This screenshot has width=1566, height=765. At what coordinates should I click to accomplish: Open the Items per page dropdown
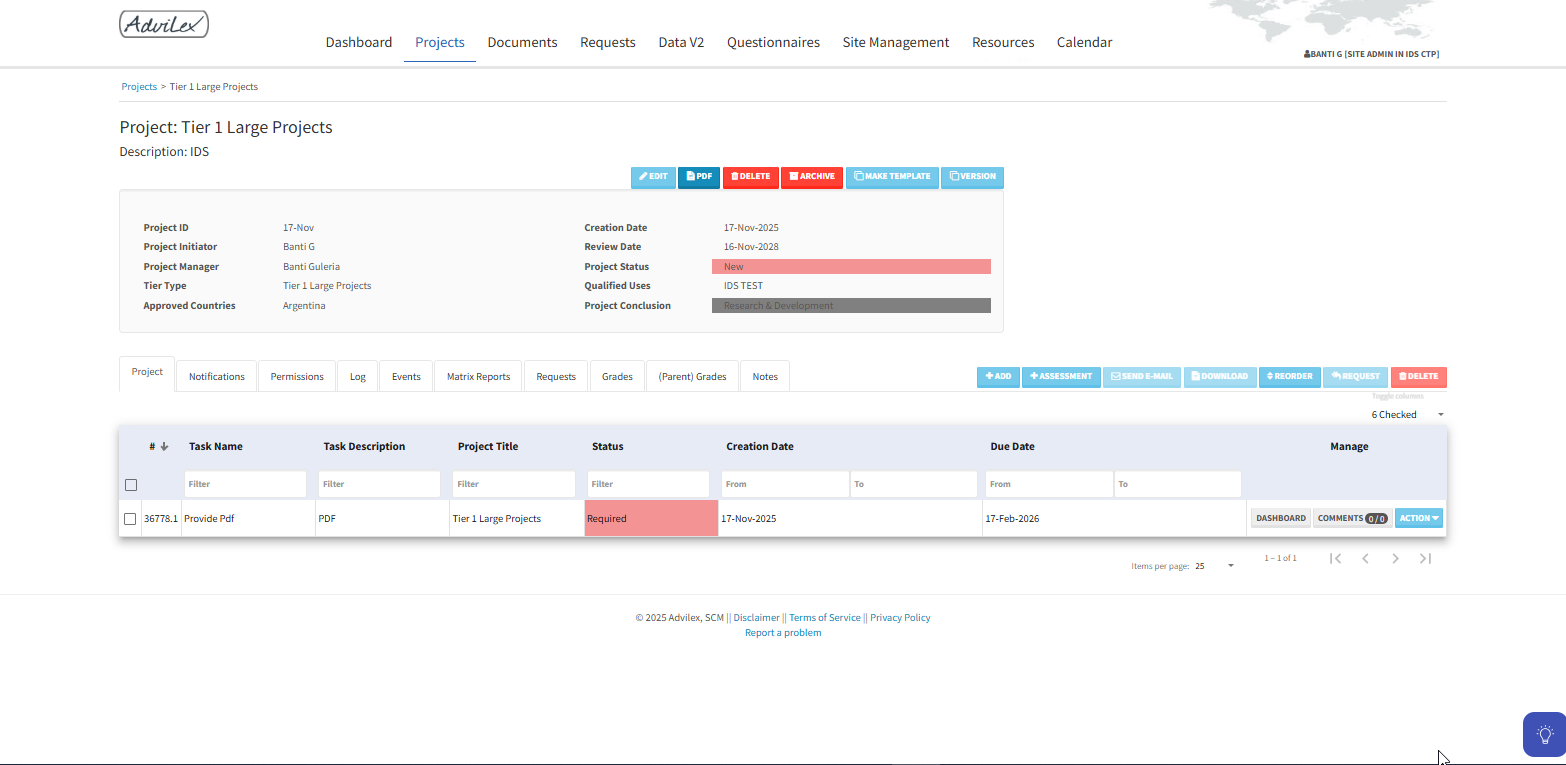pos(1215,566)
